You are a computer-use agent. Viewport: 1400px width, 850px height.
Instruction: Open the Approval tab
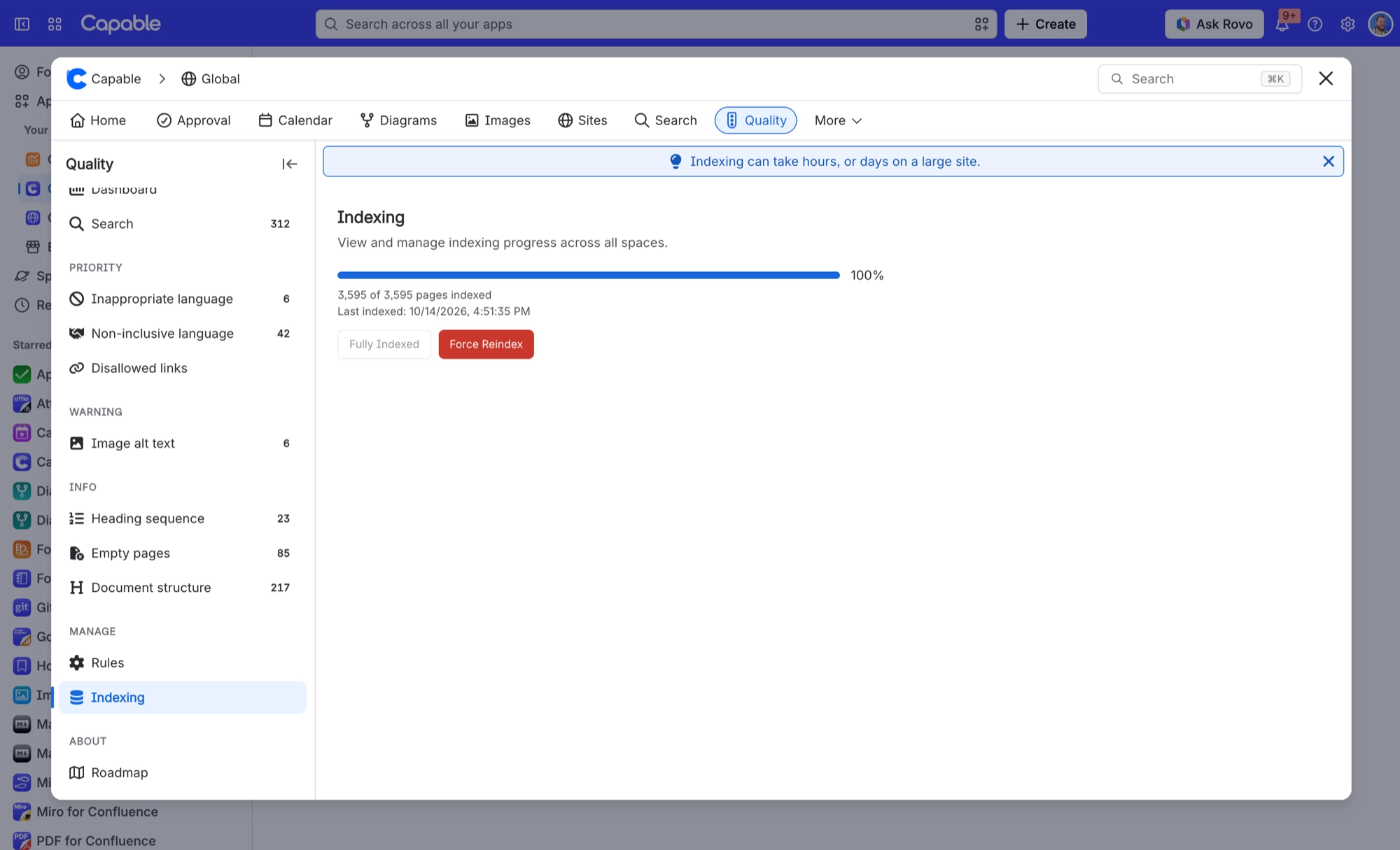[x=193, y=120]
